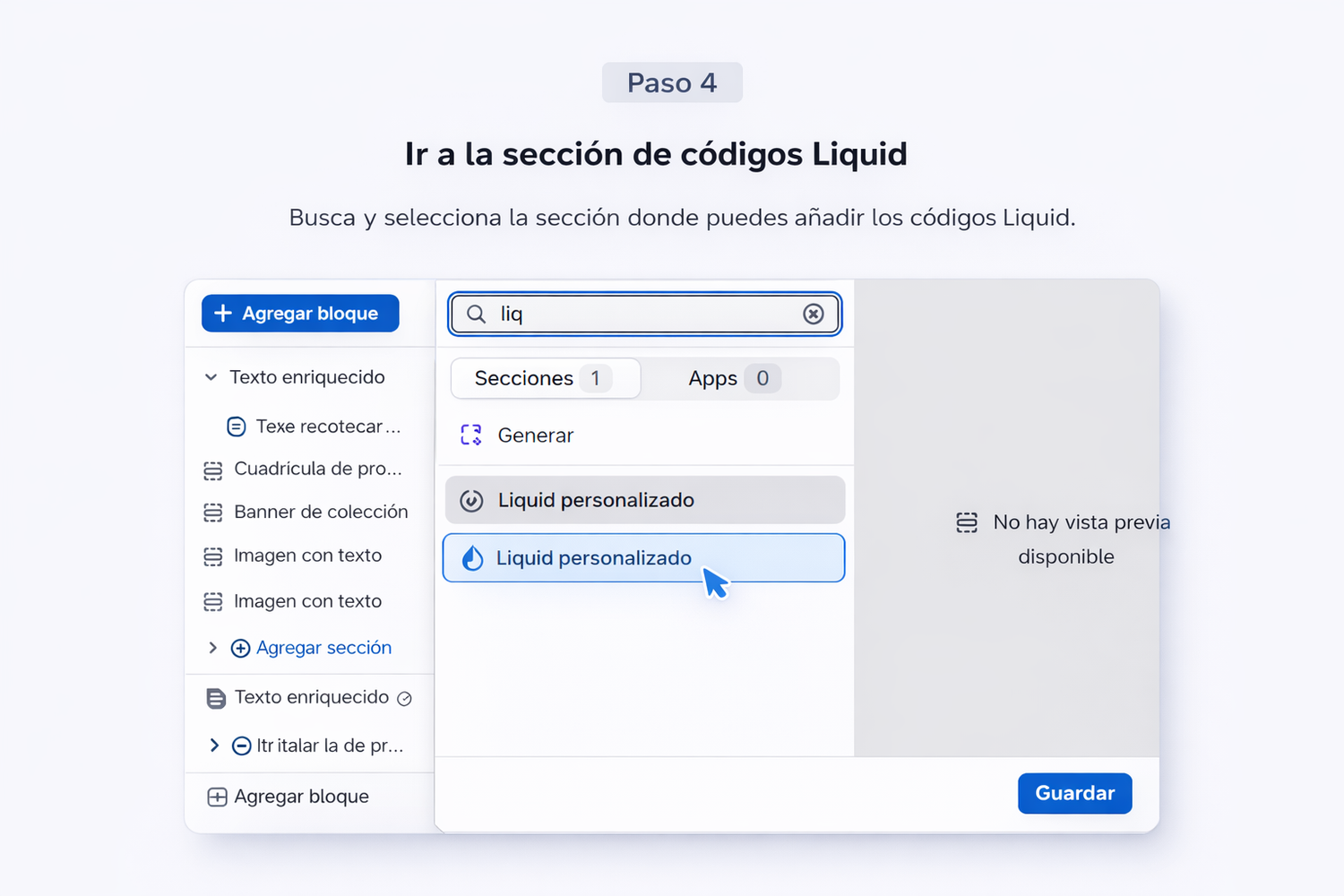Select the gray Liquid personalizado result
The image size is (1344, 896).
coord(644,500)
